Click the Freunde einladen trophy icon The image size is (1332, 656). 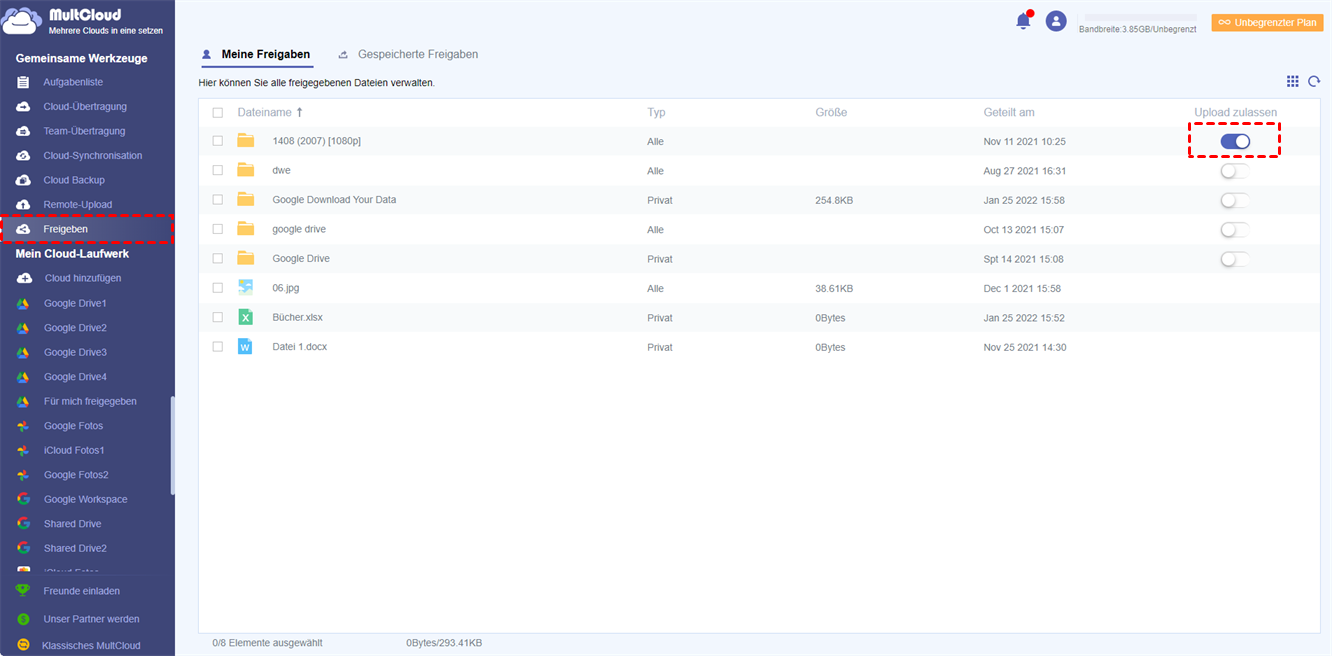coord(23,591)
